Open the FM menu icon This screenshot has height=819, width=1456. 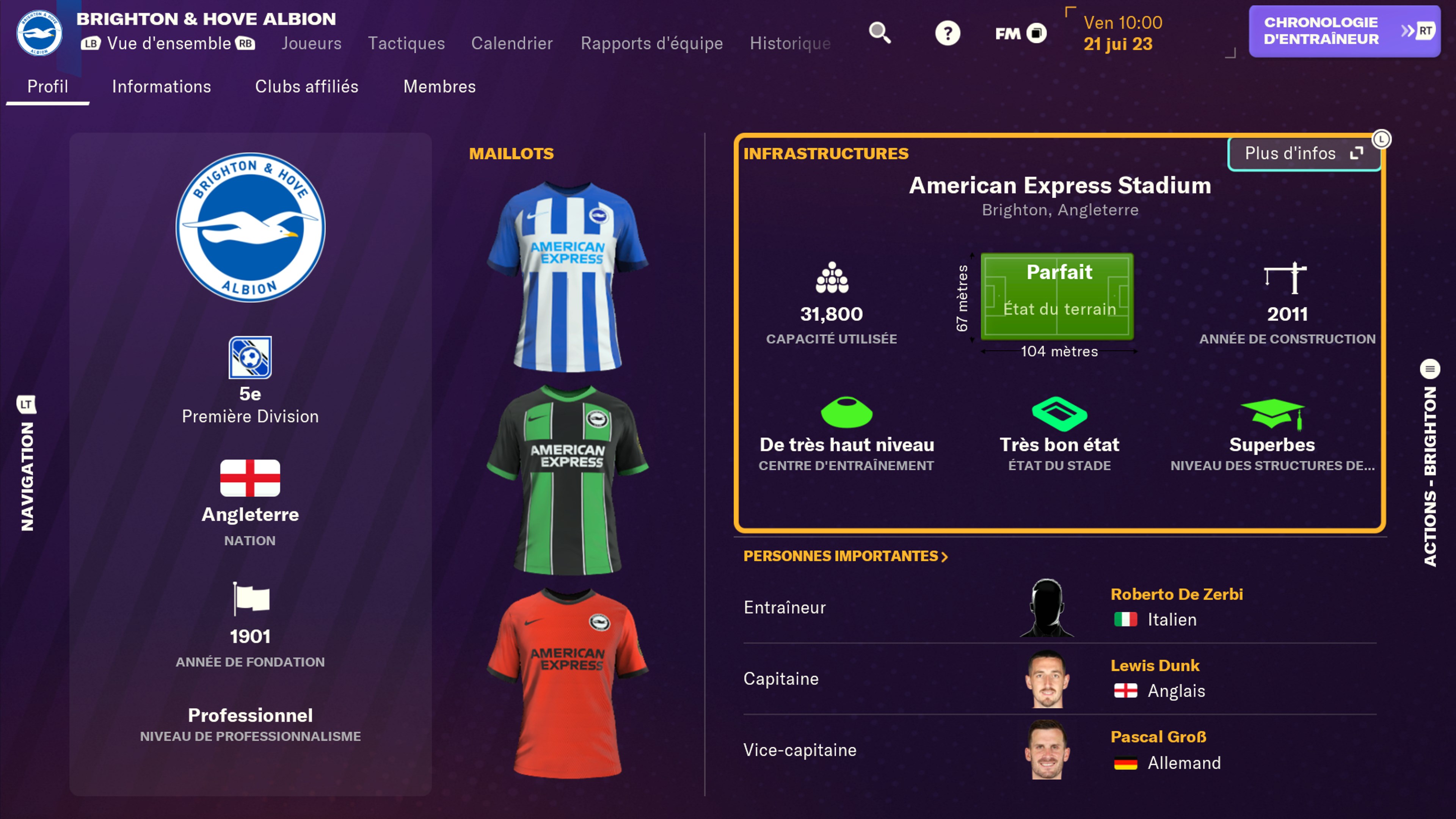coord(1021,33)
